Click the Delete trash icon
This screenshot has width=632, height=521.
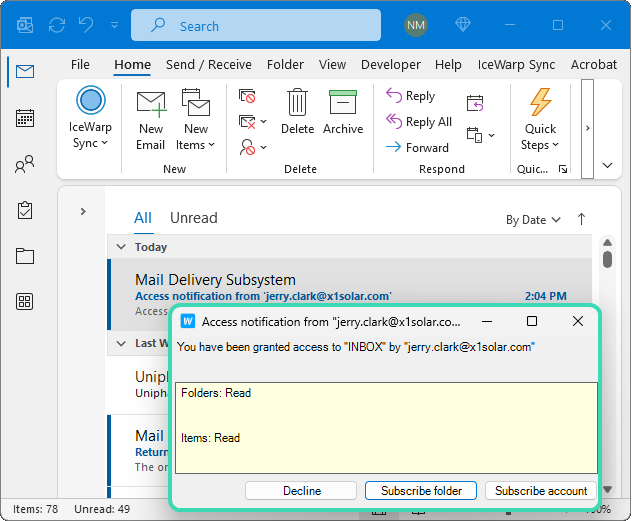click(297, 111)
